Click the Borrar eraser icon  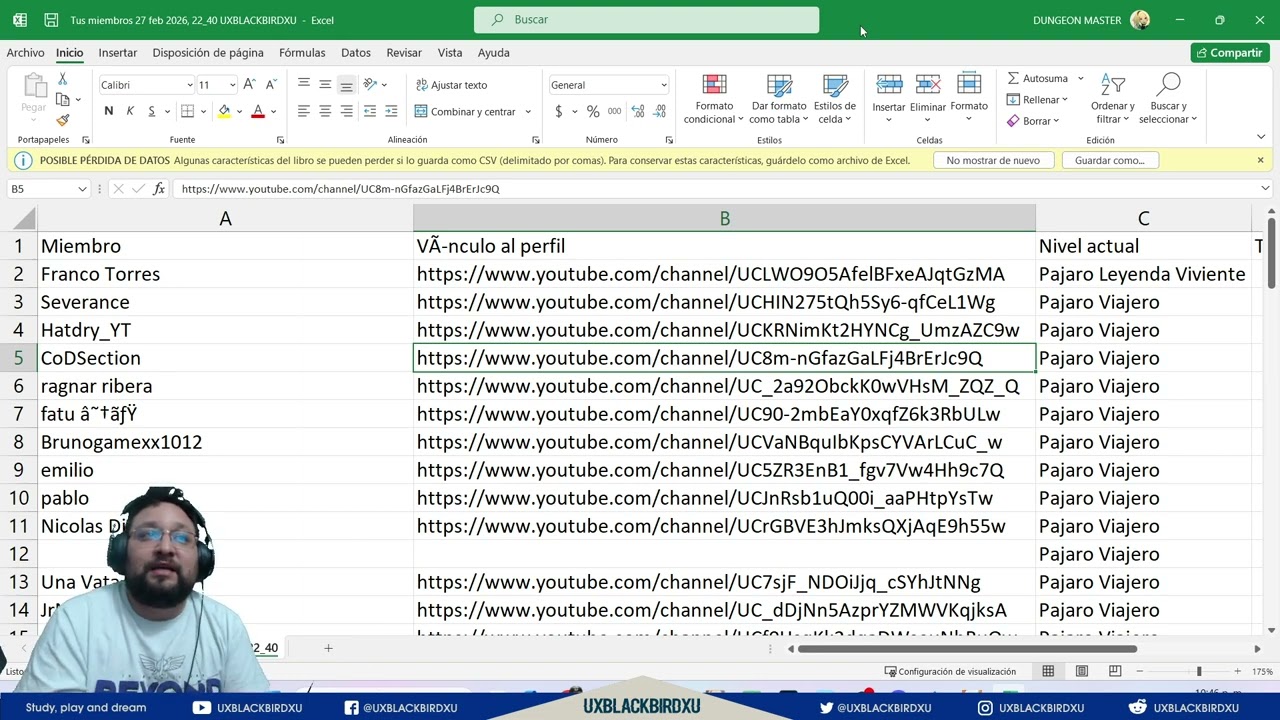(1014, 121)
